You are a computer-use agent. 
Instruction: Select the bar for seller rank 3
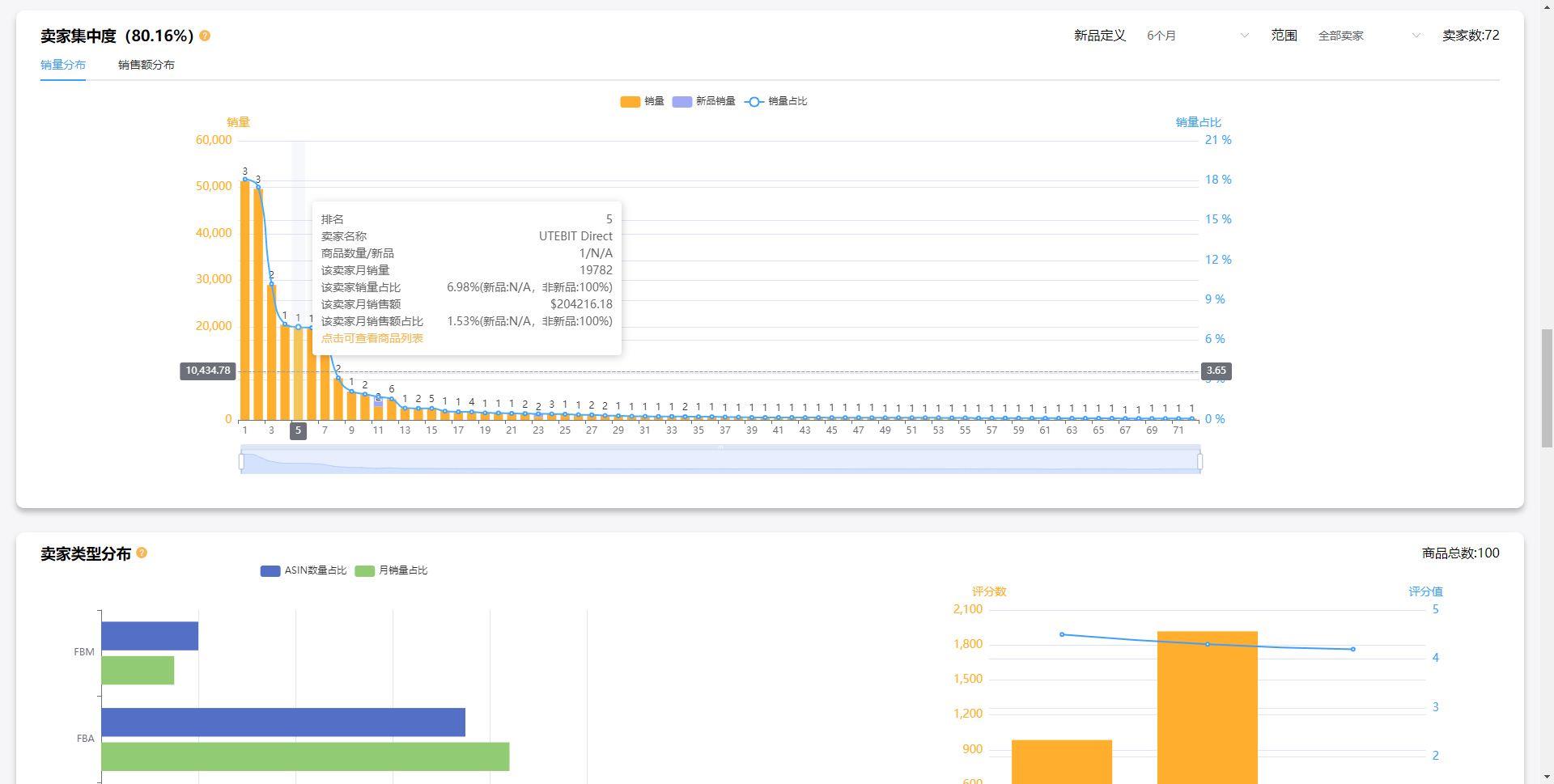coord(272,352)
